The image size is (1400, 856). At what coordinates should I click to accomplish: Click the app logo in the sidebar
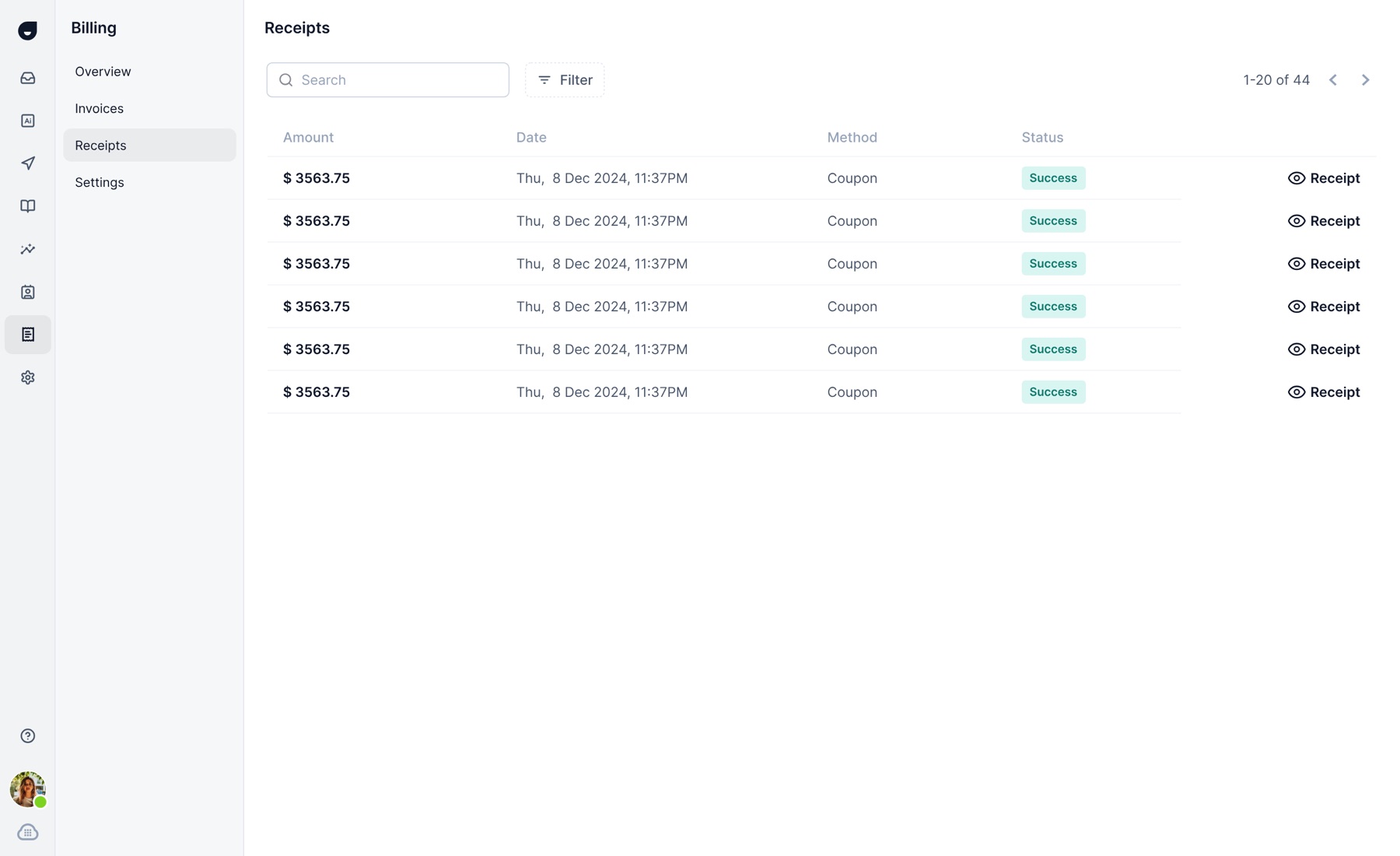tap(27, 30)
